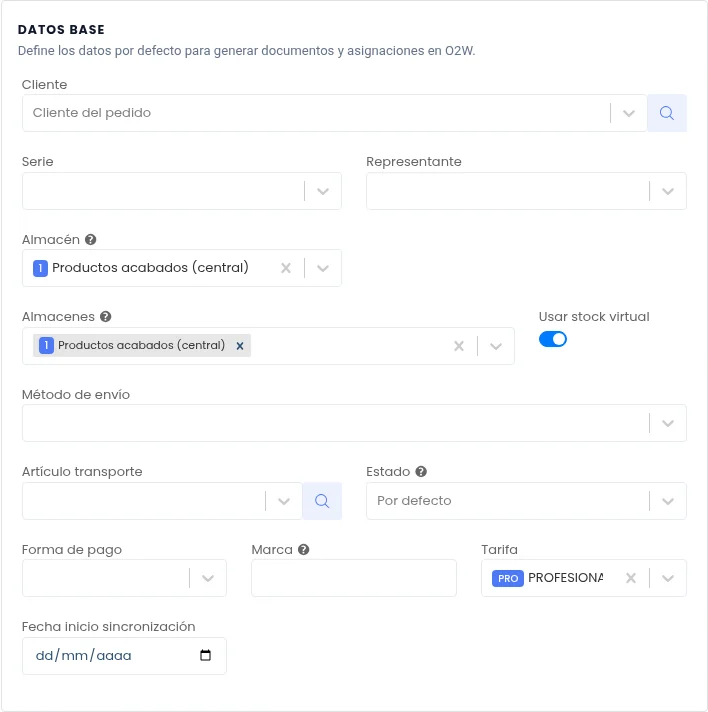This screenshot has height=712, width=708.
Task: Open the Forma de pago dropdown
Action: (x=208, y=578)
